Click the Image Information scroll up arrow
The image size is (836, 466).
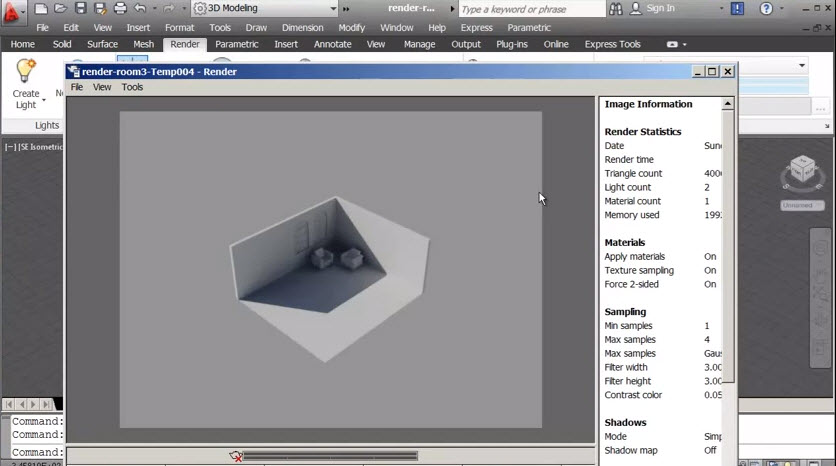pyautogui.click(x=728, y=103)
